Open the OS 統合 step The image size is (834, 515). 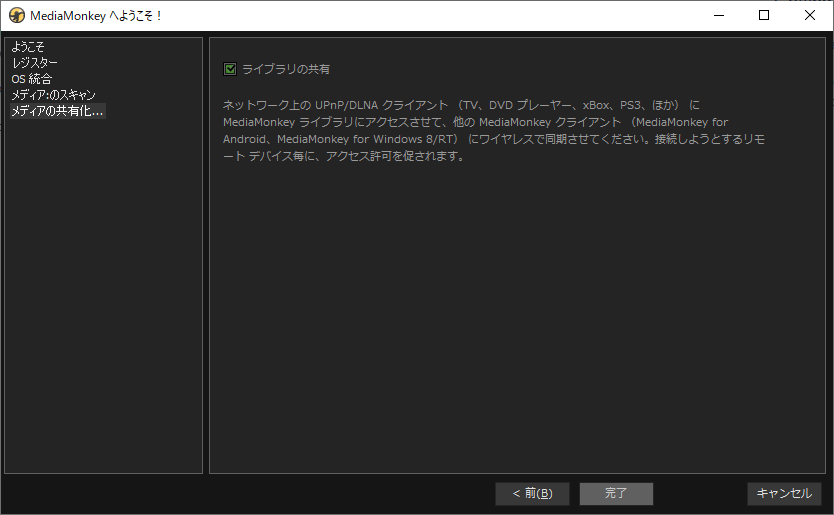point(32,79)
